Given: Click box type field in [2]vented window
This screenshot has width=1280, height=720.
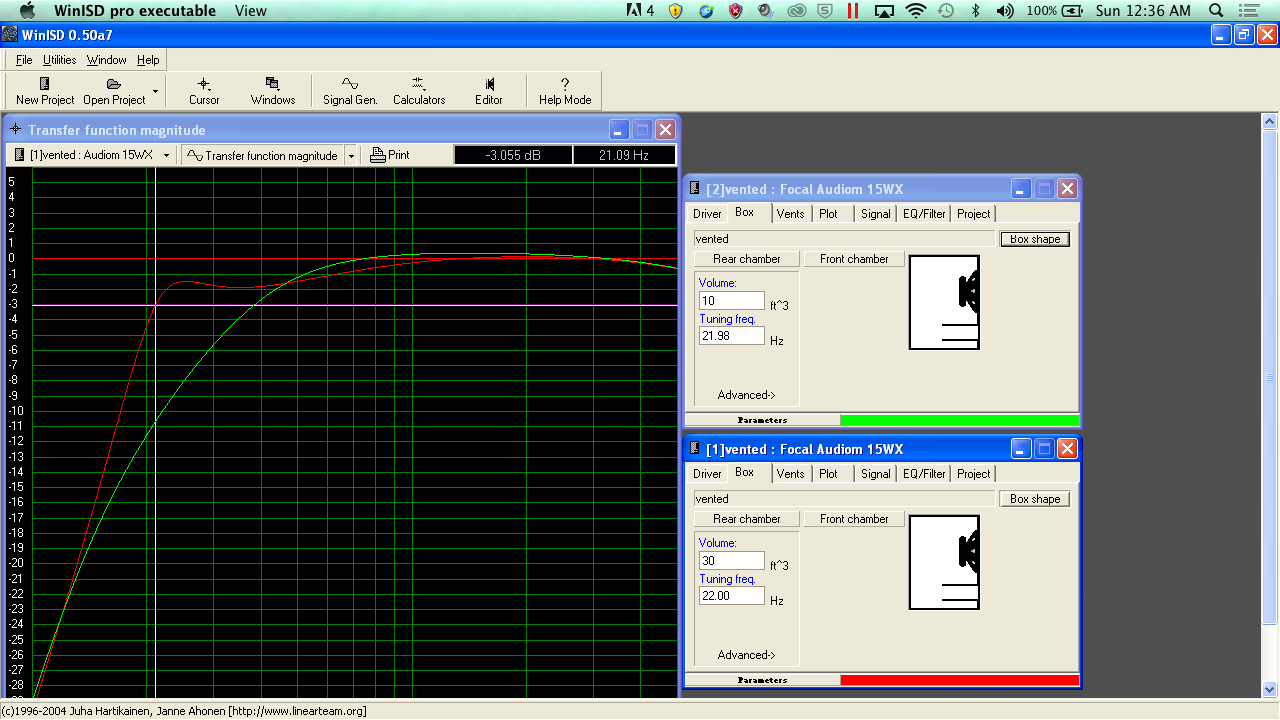Looking at the screenshot, I should (845, 239).
